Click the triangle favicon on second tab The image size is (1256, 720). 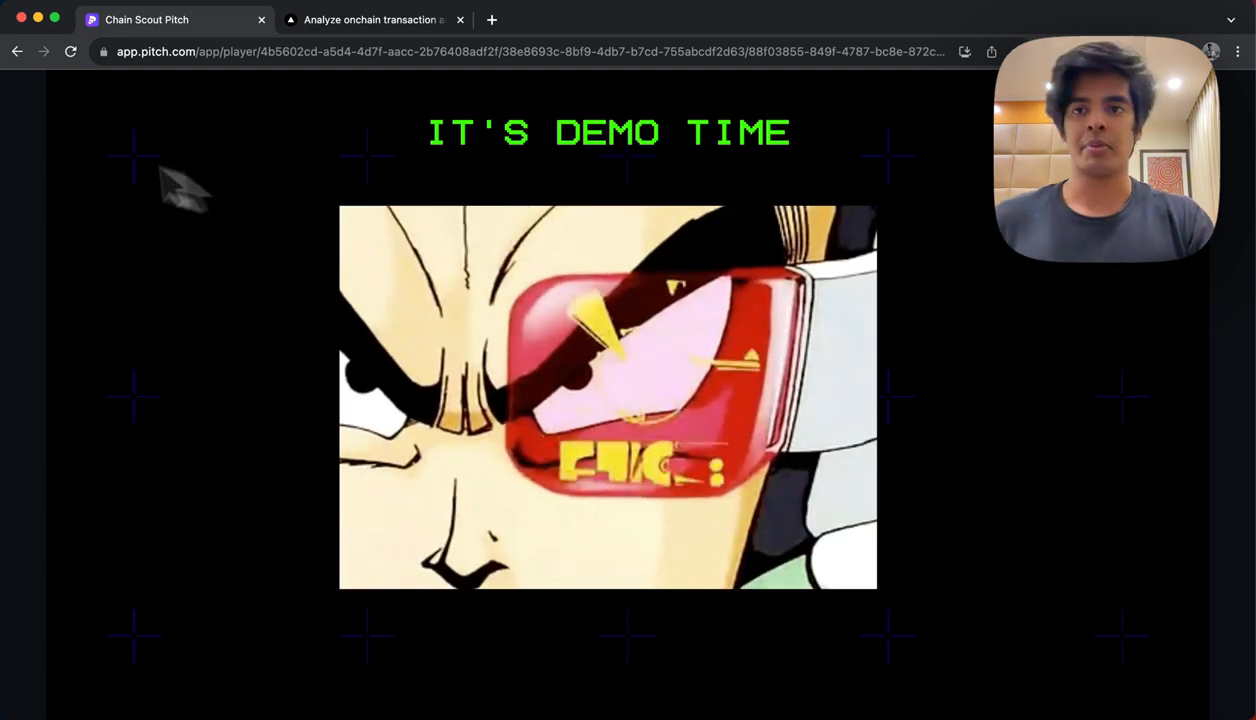click(x=291, y=19)
